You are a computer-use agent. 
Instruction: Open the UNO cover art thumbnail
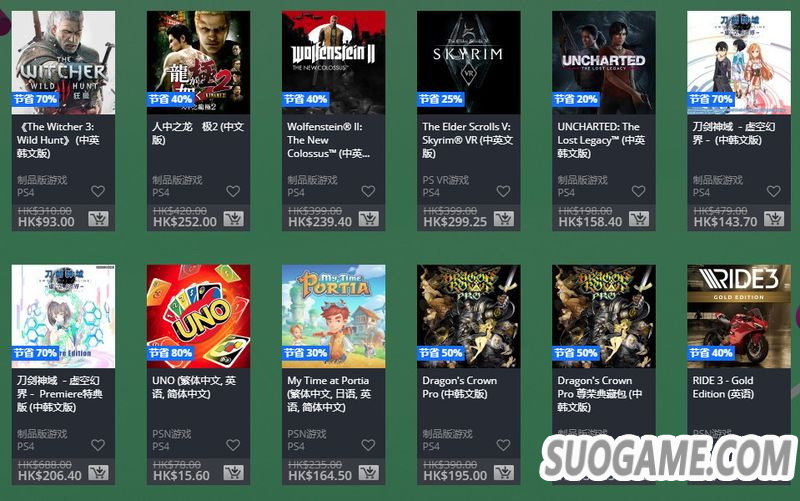coord(198,316)
